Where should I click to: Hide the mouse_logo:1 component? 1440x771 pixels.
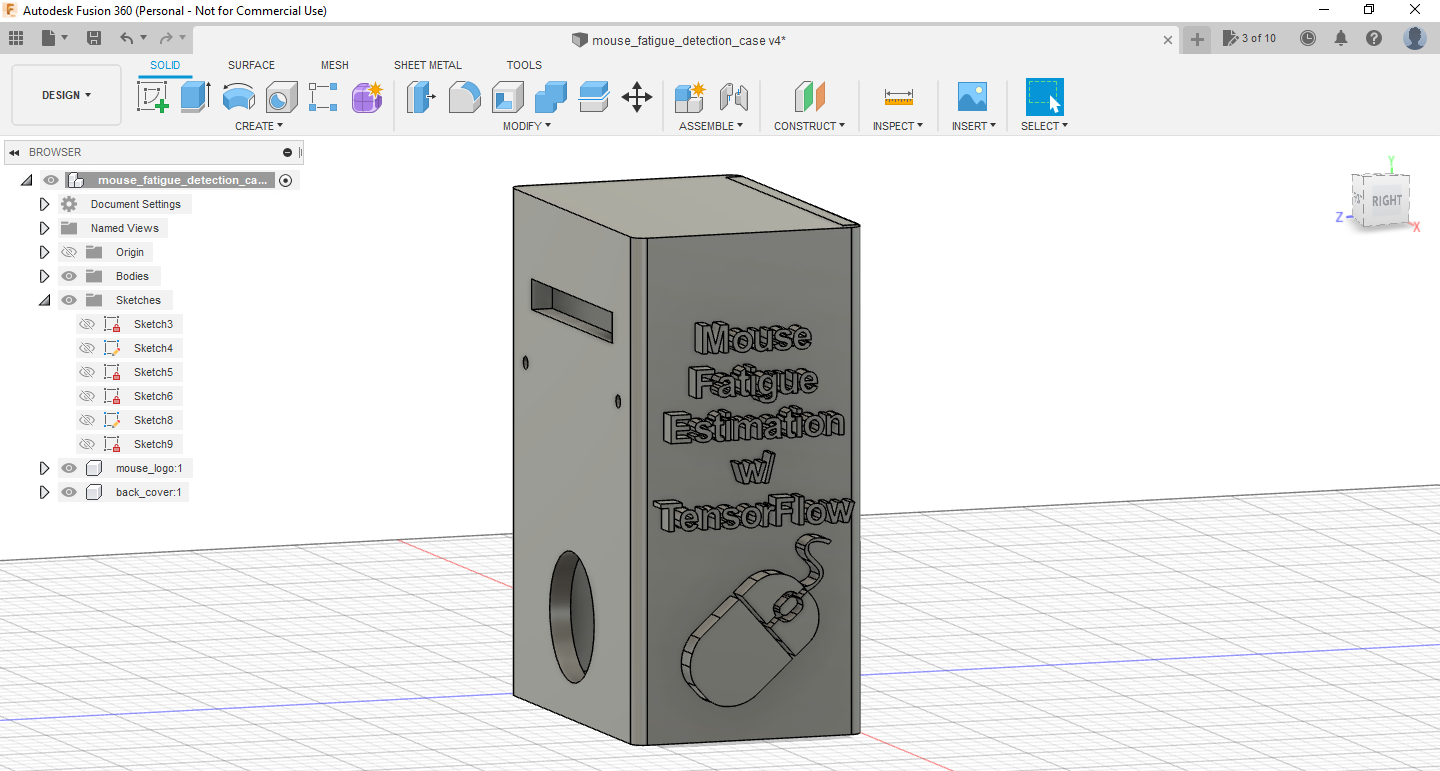coord(68,467)
